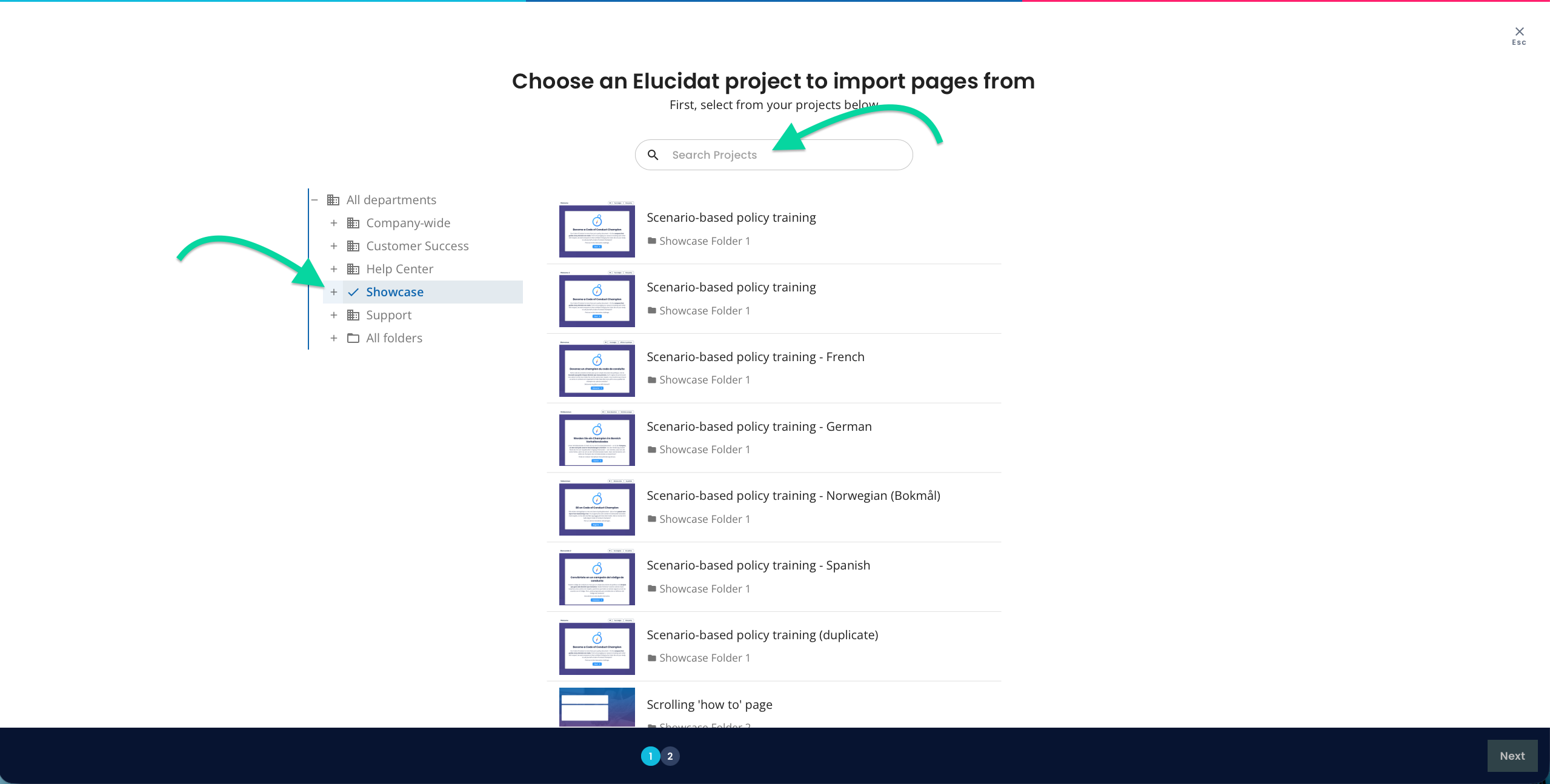
Task: Click the All departments building icon
Action: [333, 200]
